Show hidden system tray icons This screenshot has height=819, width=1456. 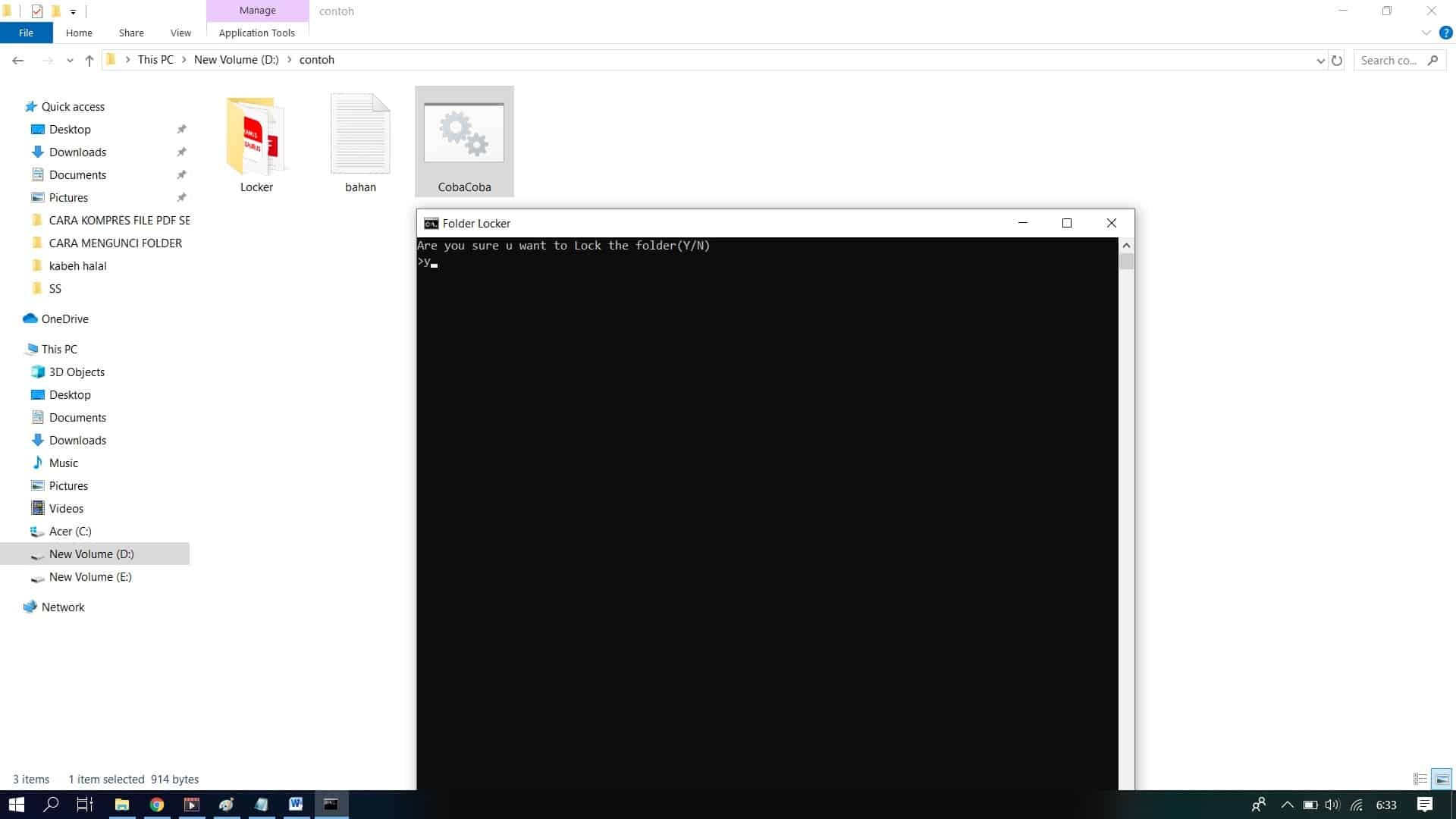1287,805
